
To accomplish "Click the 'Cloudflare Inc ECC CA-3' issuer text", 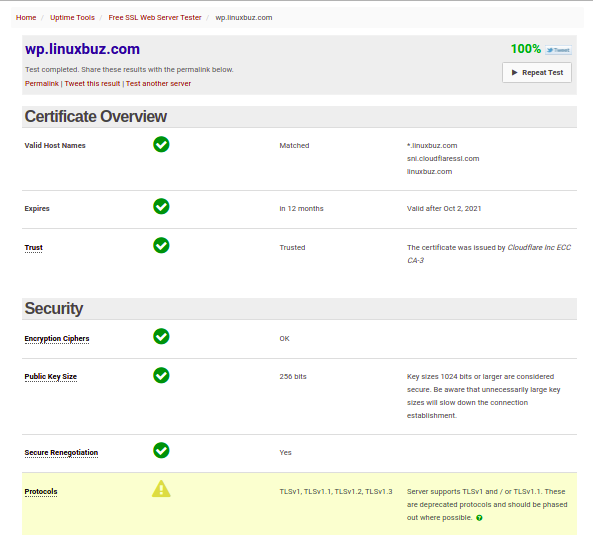I will (489, 254).
